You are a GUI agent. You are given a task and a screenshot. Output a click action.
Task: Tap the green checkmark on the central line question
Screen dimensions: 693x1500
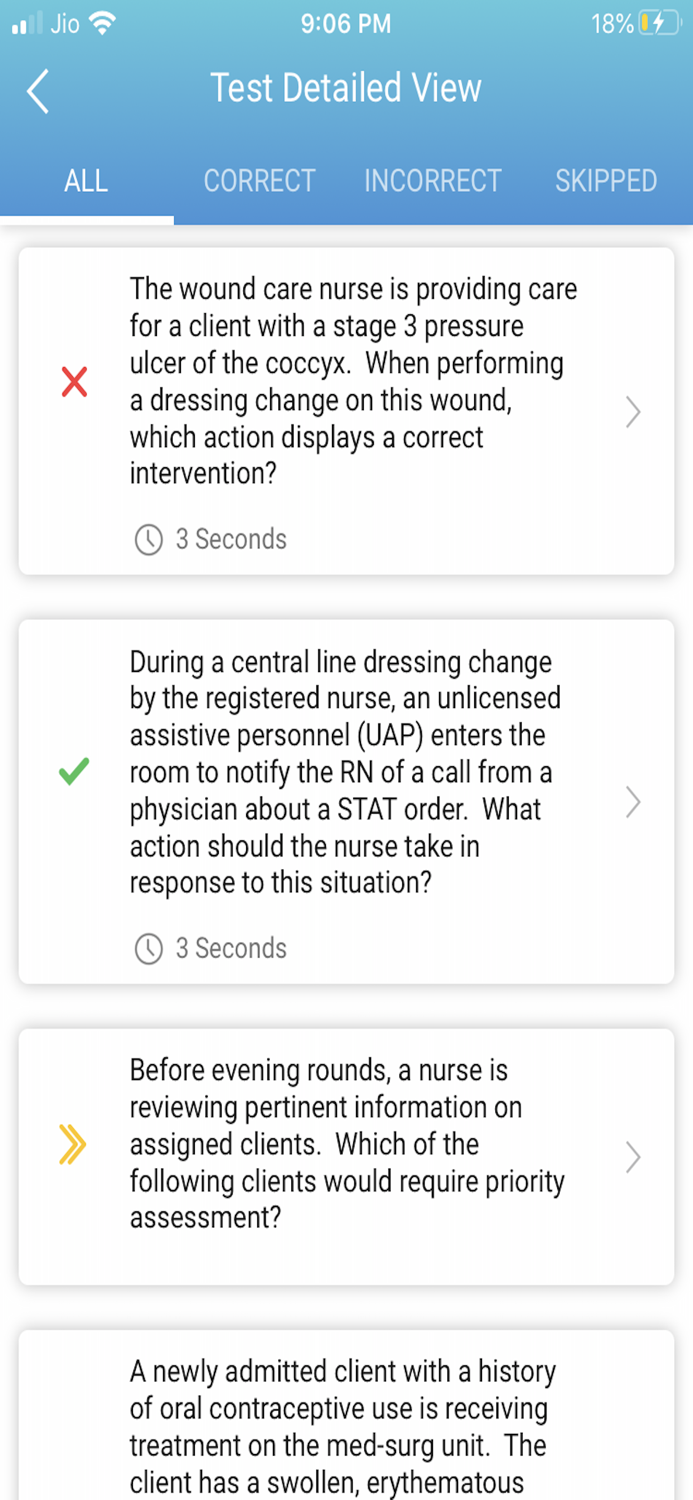(x=72, y=772)
